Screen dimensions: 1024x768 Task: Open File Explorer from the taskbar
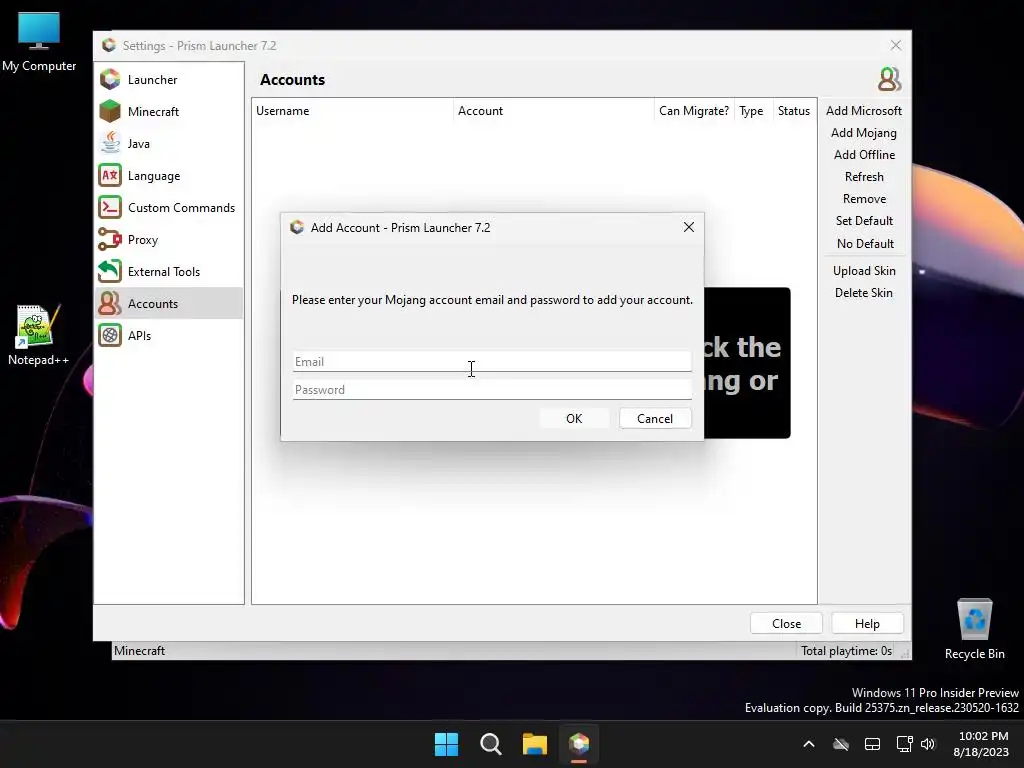tap(535, 744)
